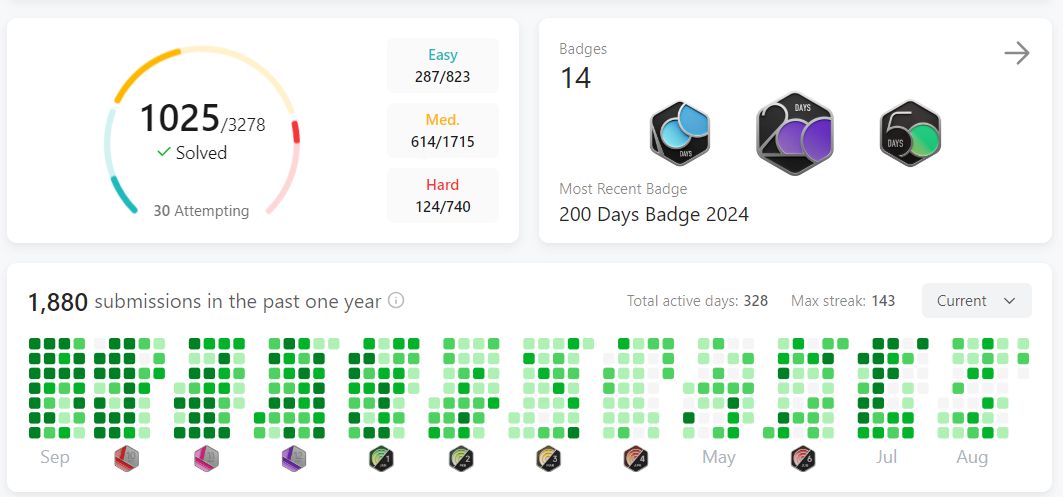Screen dimensions: 1063x497
Task: Open the monthly badge numbered 4
Action: point(636,459)
